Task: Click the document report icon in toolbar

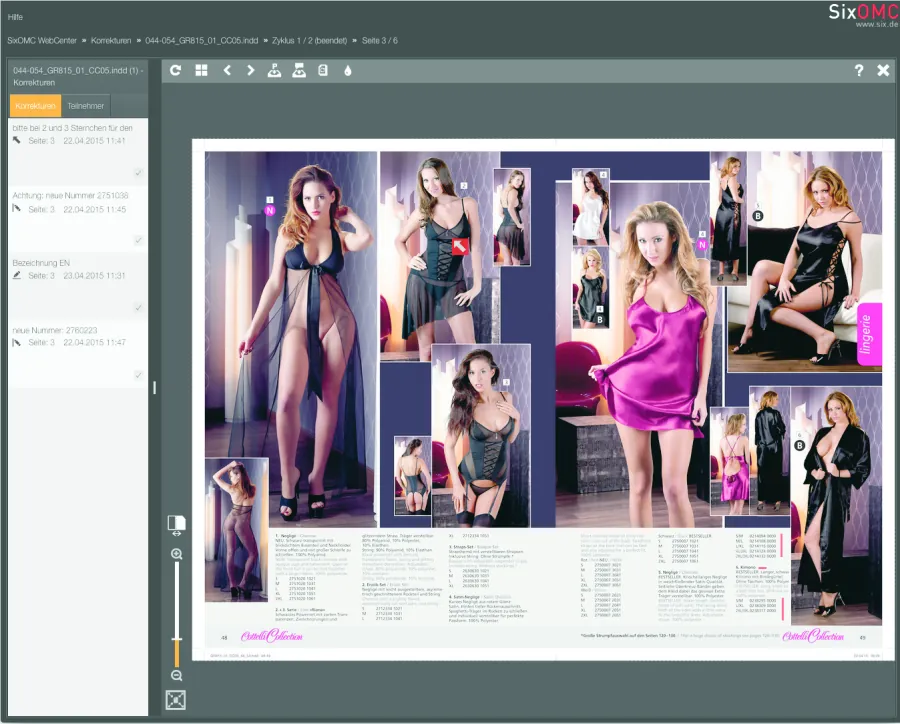Action: (323, 71)
